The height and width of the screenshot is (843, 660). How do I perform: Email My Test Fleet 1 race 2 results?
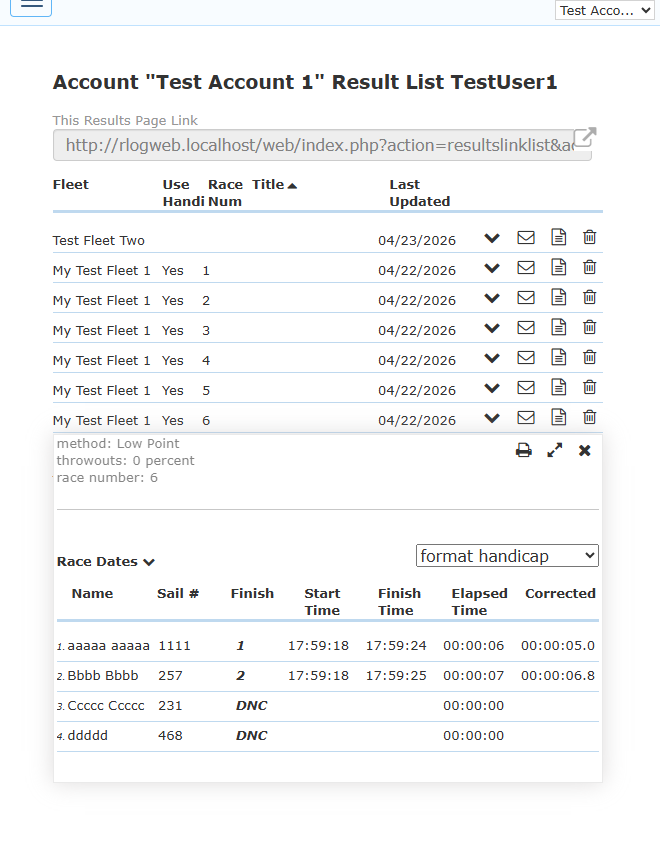point(526,298)
